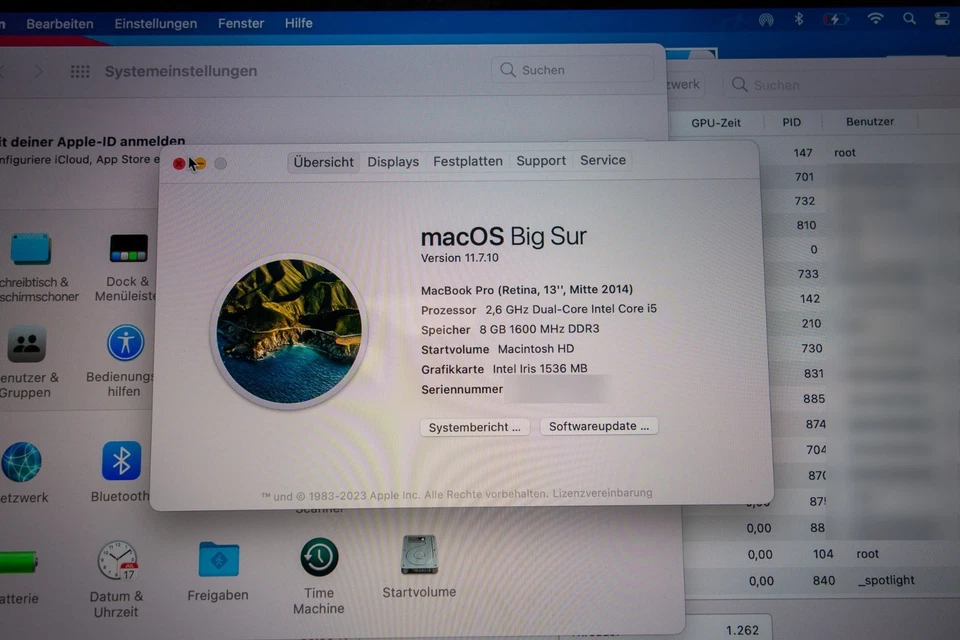
Task: Open Spotlight search in menu bar
Action: pyautogui.click(x=909, y=18)
